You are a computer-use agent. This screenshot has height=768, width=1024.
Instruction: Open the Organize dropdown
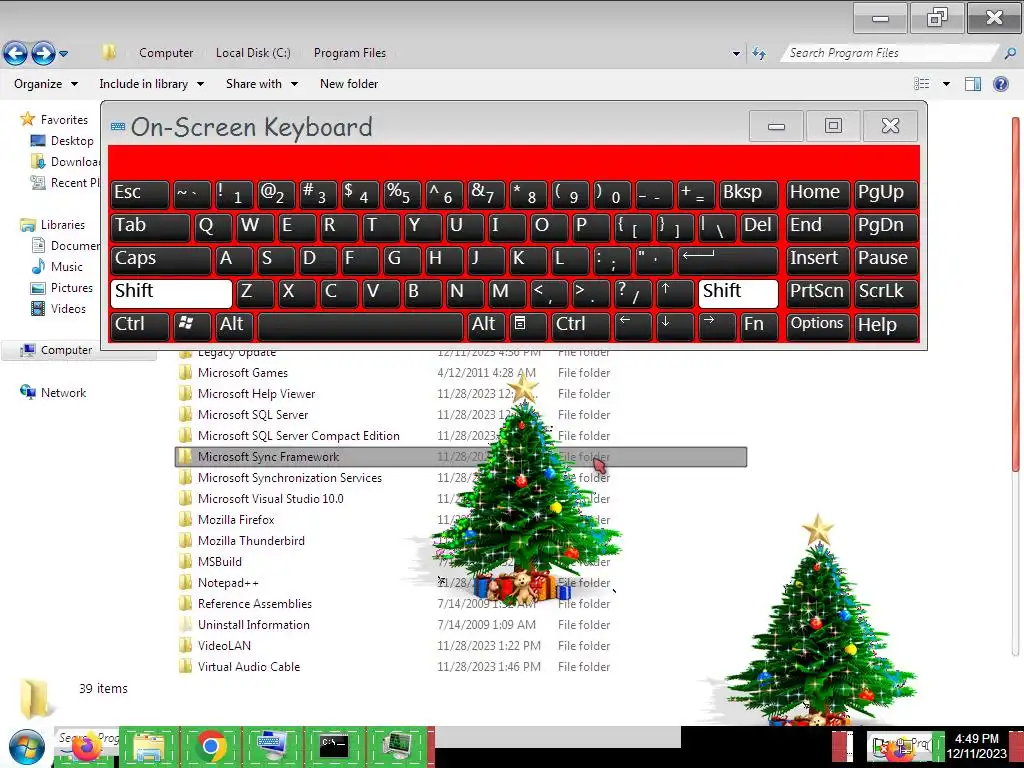coord(46,84)
